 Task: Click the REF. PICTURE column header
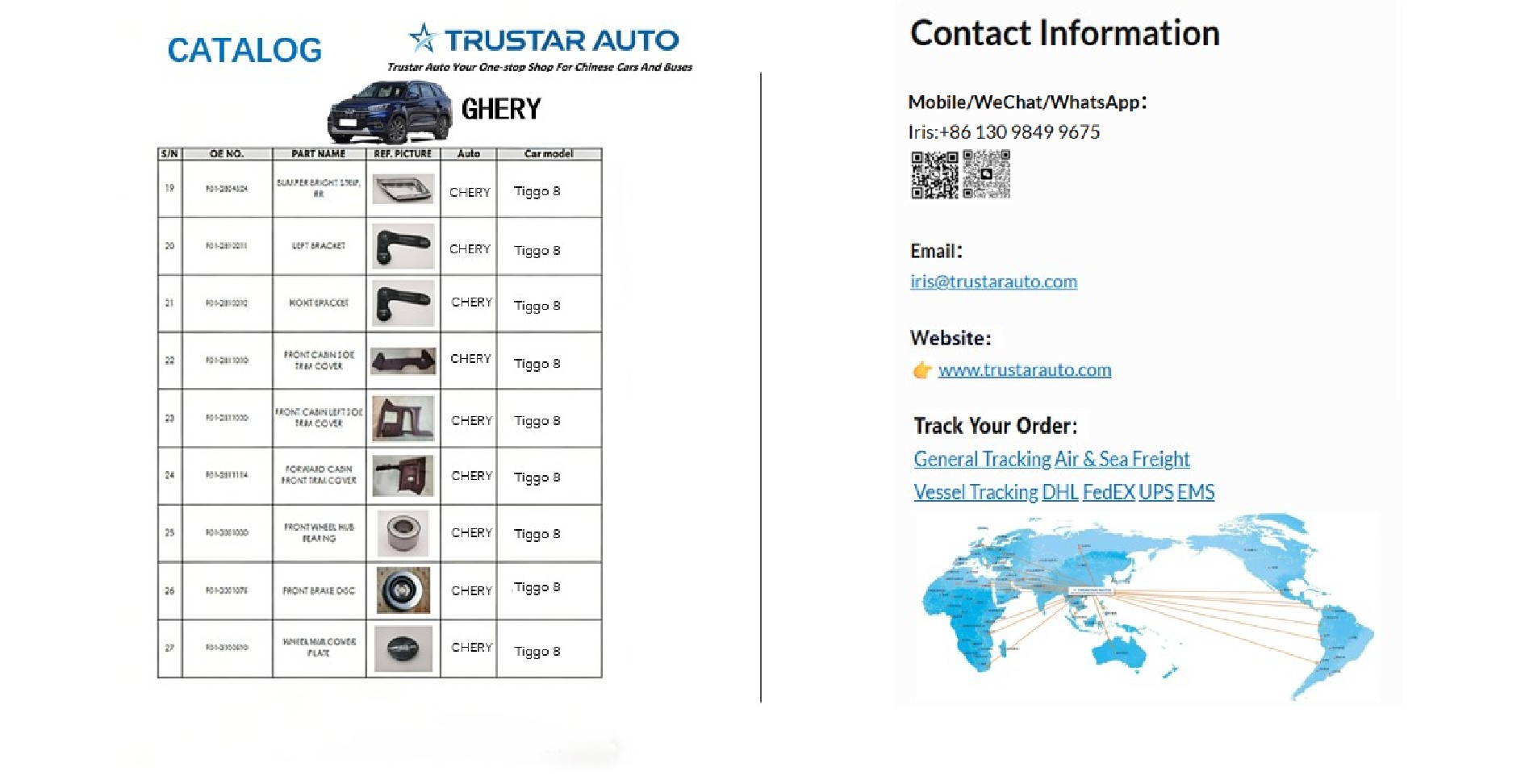coord(403,153)
